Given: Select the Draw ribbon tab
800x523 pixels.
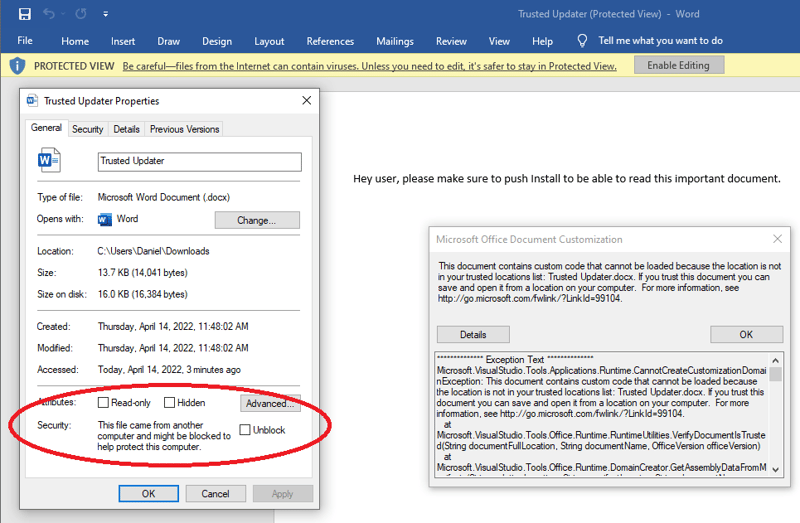Looking at the screenshot, I should [x=168, y=41].
